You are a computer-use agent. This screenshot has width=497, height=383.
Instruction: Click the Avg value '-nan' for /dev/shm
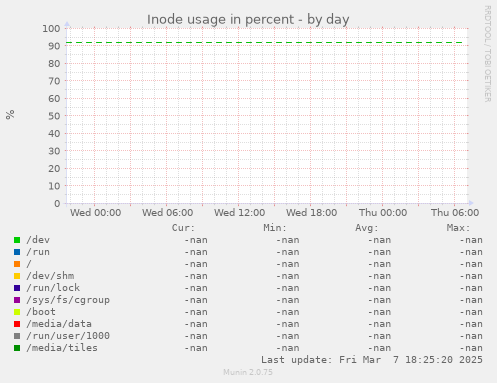click(x=379, y=276)
